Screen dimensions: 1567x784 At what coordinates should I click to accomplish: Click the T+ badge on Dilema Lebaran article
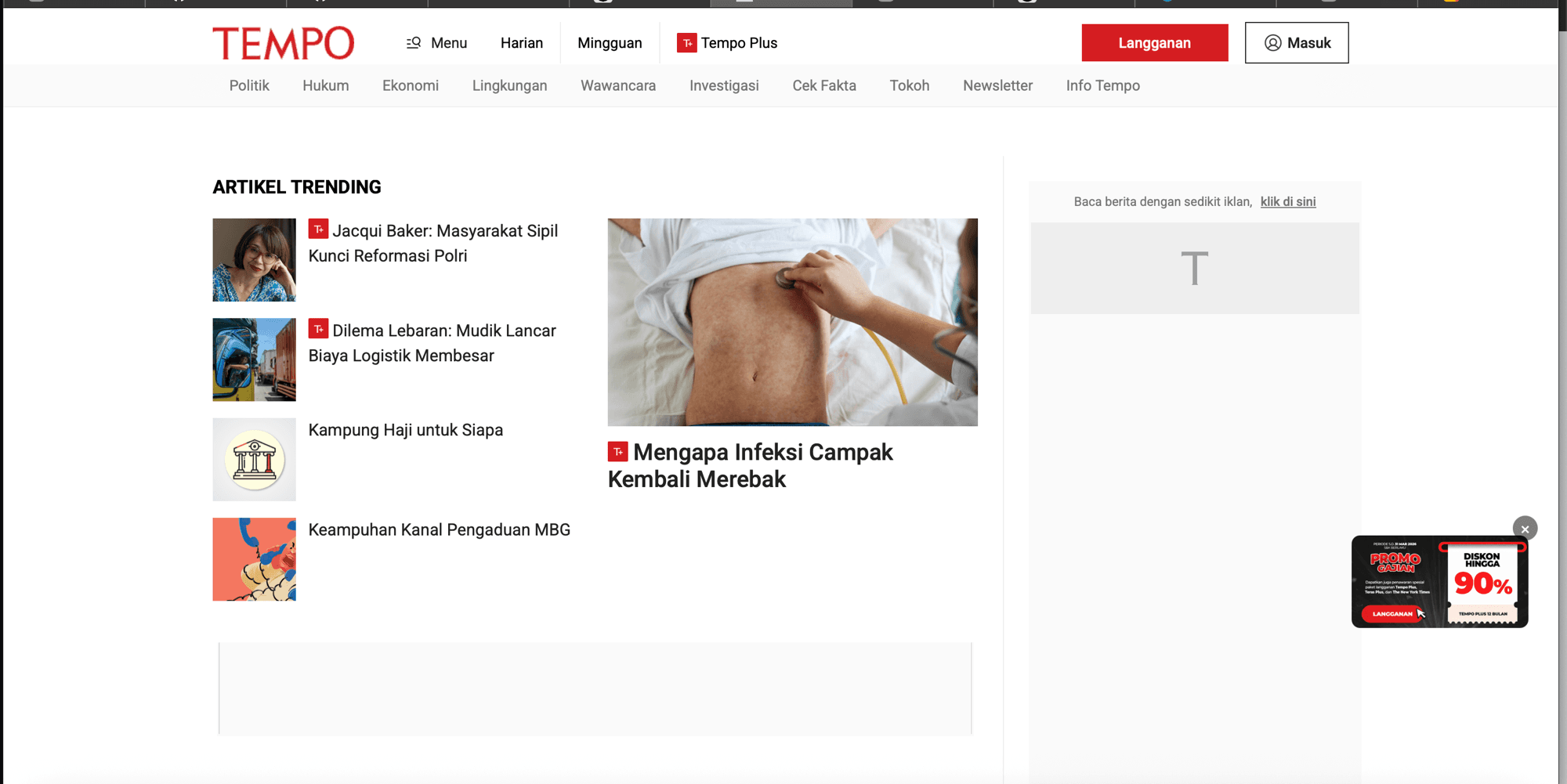[317, 329]
